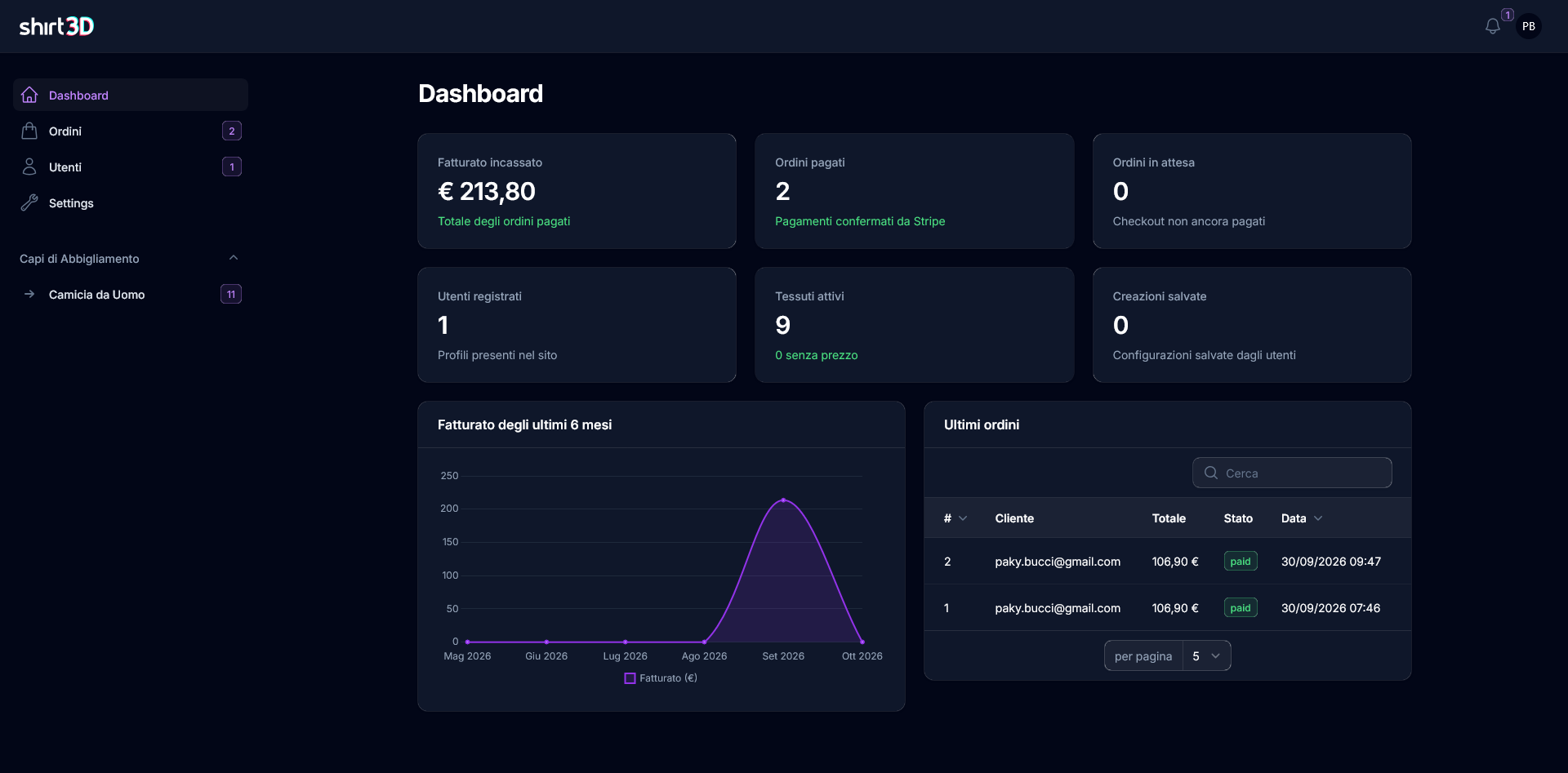Click the shirt3D logo
This screenshot has height=773, width=1568.
(56, 26)
